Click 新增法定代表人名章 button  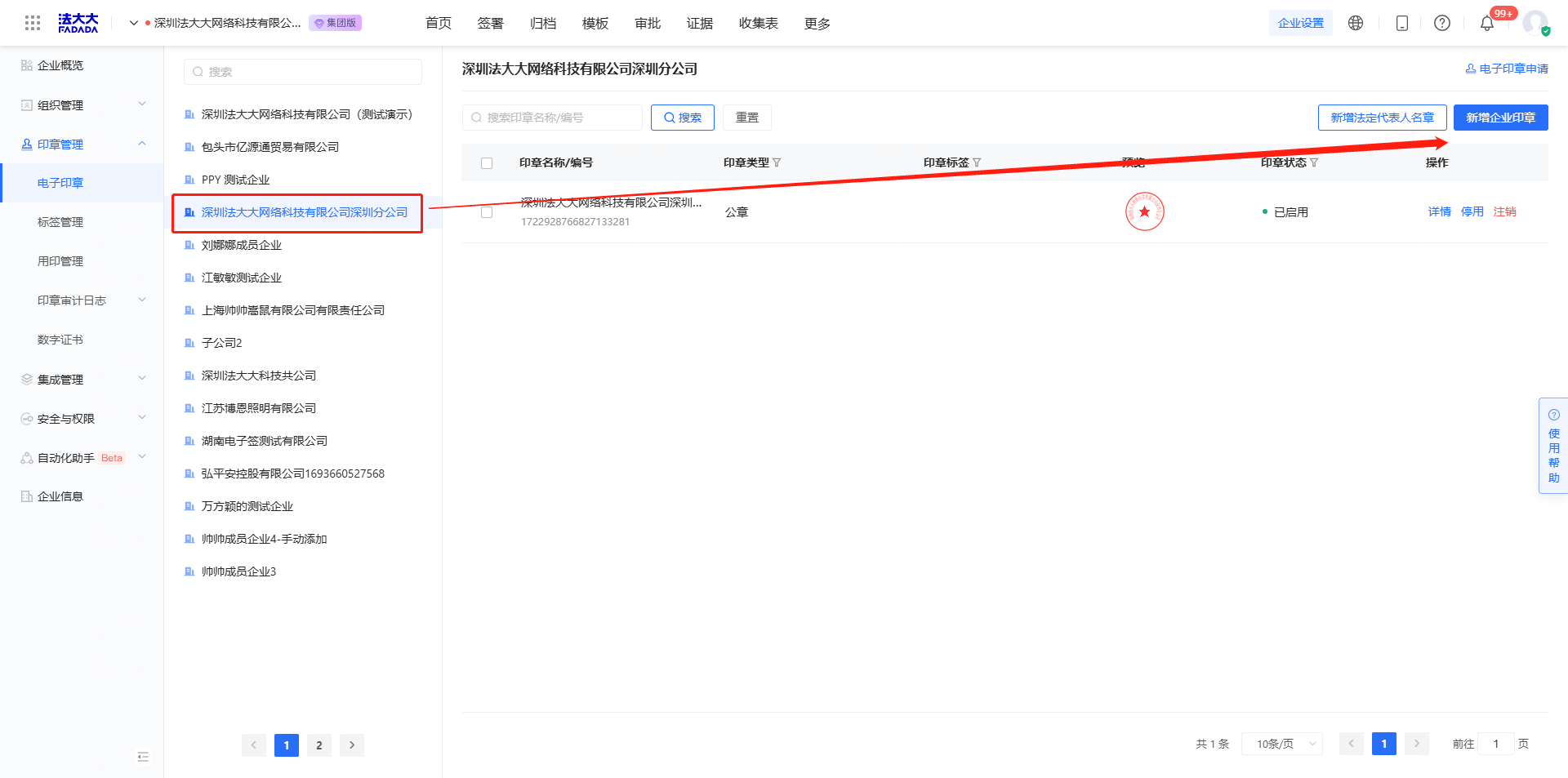pyautogui.click(x=1383, y=118)
